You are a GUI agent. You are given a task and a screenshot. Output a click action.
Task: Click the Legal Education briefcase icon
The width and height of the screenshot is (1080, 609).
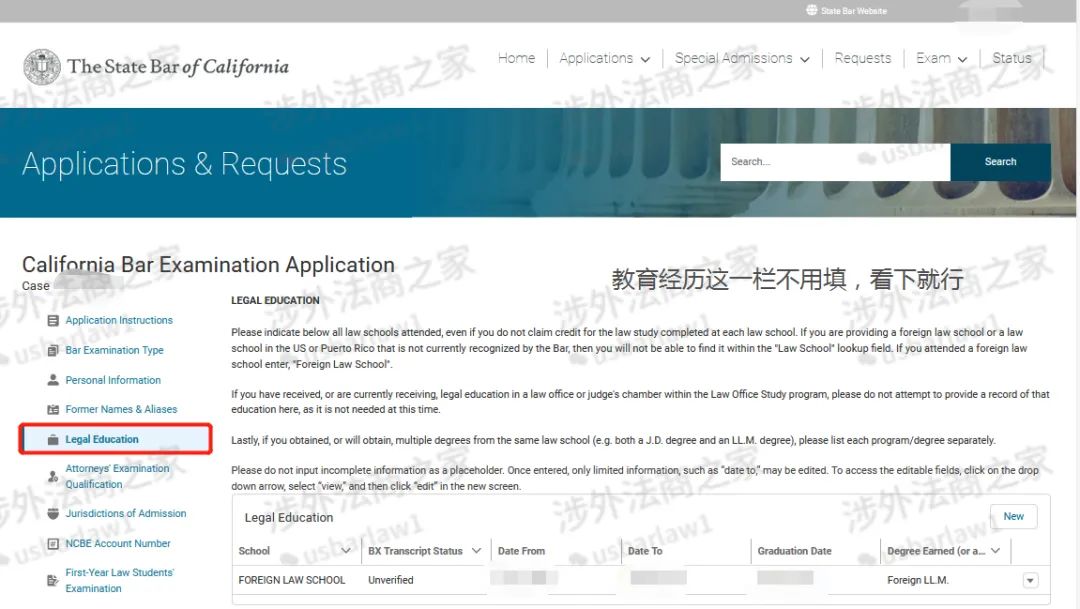tap(53, 440)
